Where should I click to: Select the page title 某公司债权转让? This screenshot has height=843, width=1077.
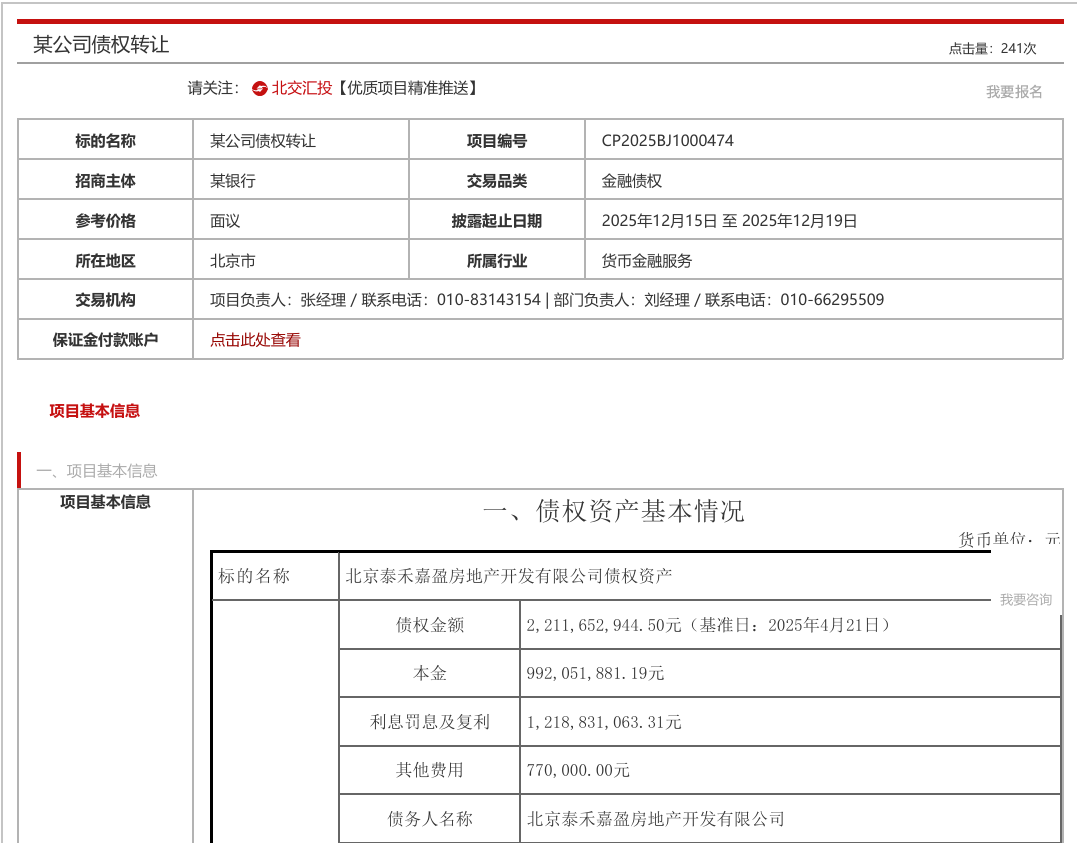[x=103, y=44]
